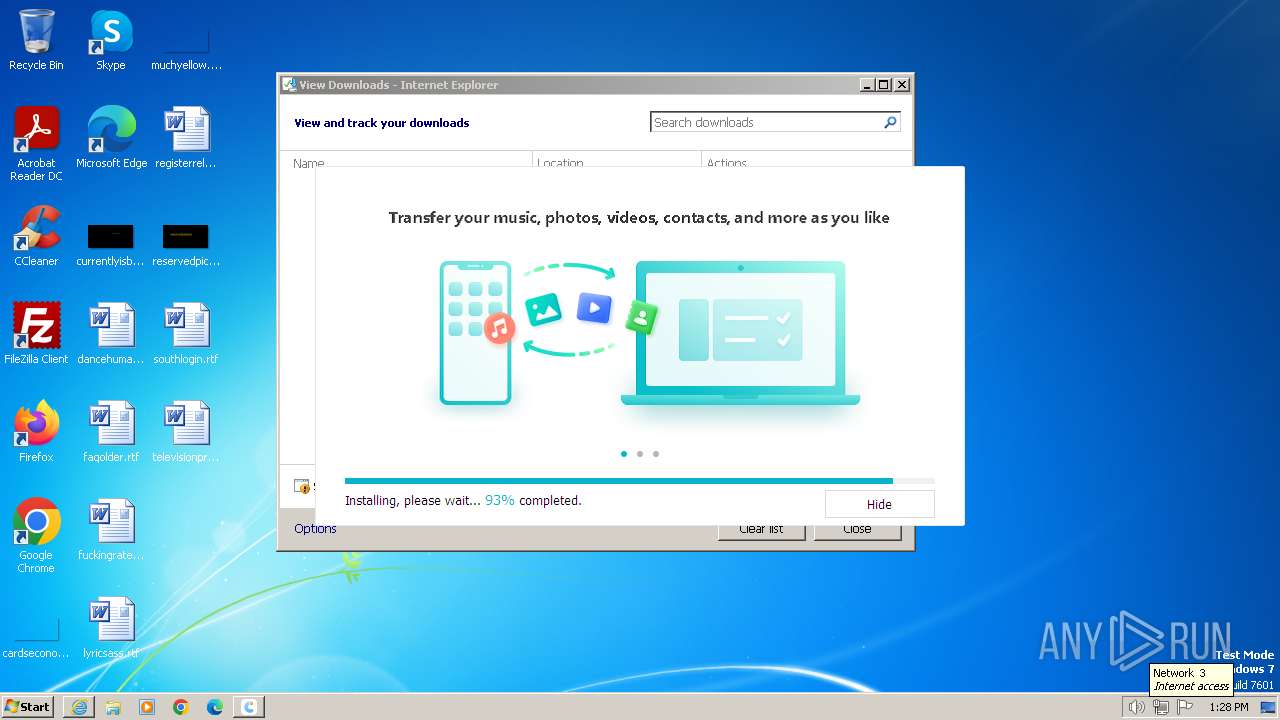Click the installer progress bar
This screenshot has height=720, width=1280.
point(639,481)
